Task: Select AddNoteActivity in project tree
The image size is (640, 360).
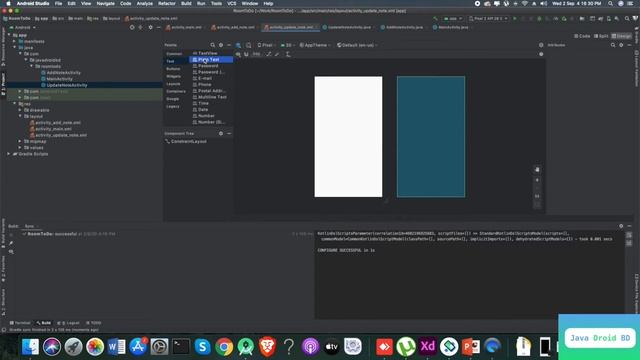Action: point(61,73)
